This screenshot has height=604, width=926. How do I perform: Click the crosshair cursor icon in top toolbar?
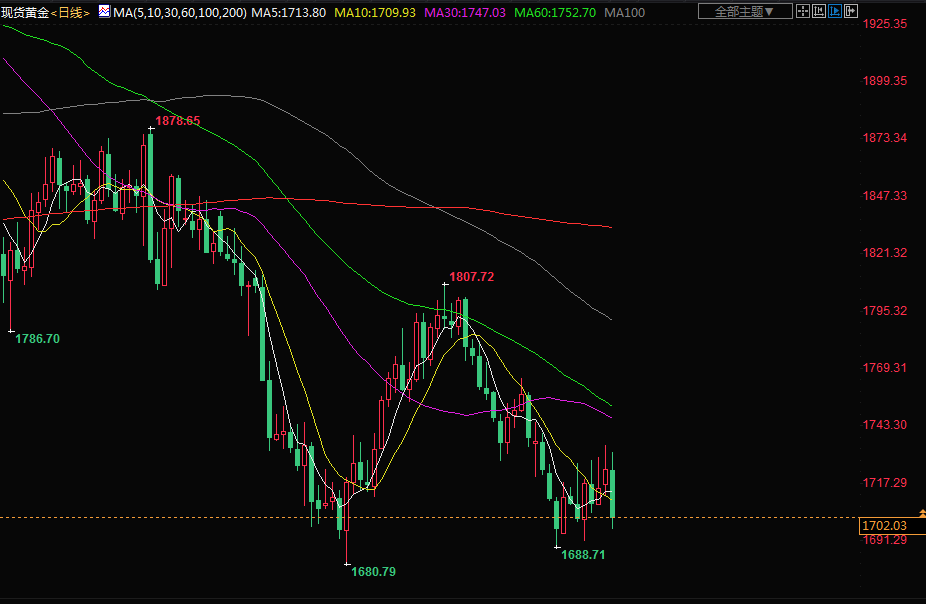803,11
